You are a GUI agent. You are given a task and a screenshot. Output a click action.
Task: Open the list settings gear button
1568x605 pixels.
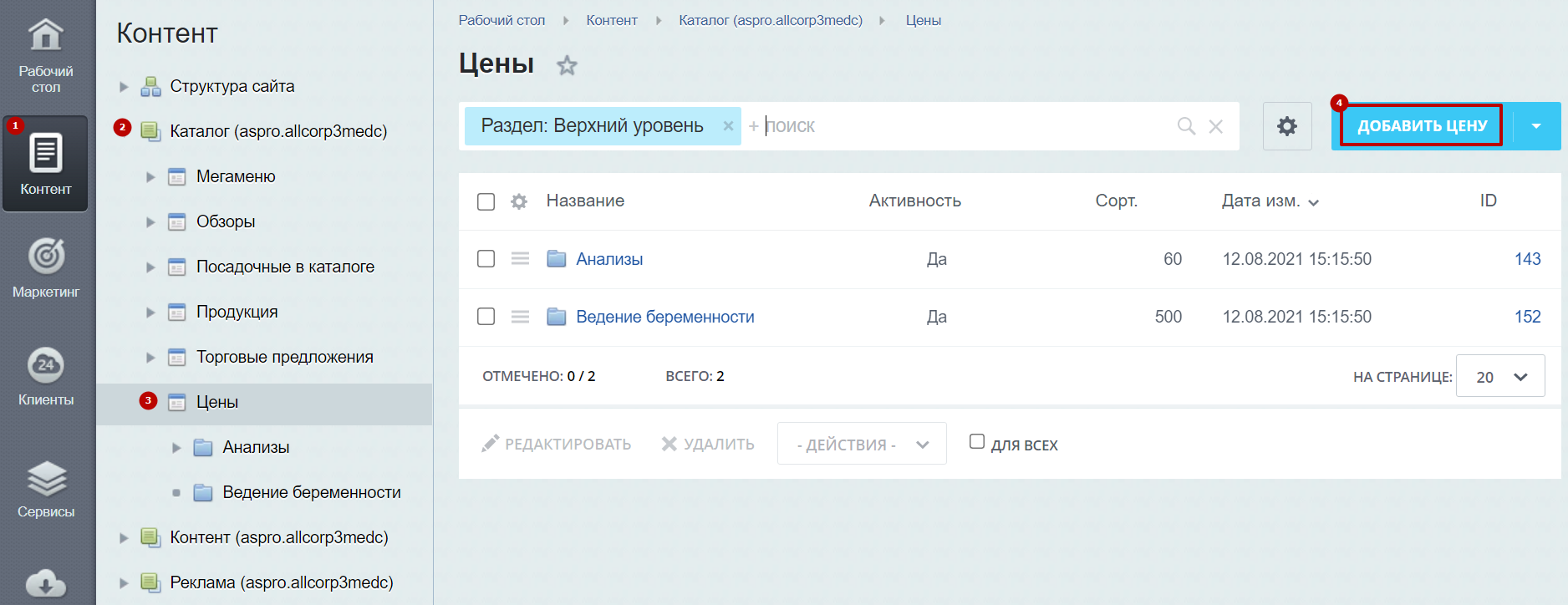[x=1287, y=126]
